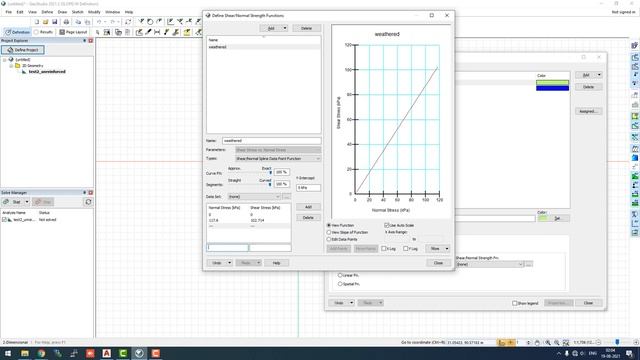Click the pan hand icon in status bar
640x360 pixels.
538,343
